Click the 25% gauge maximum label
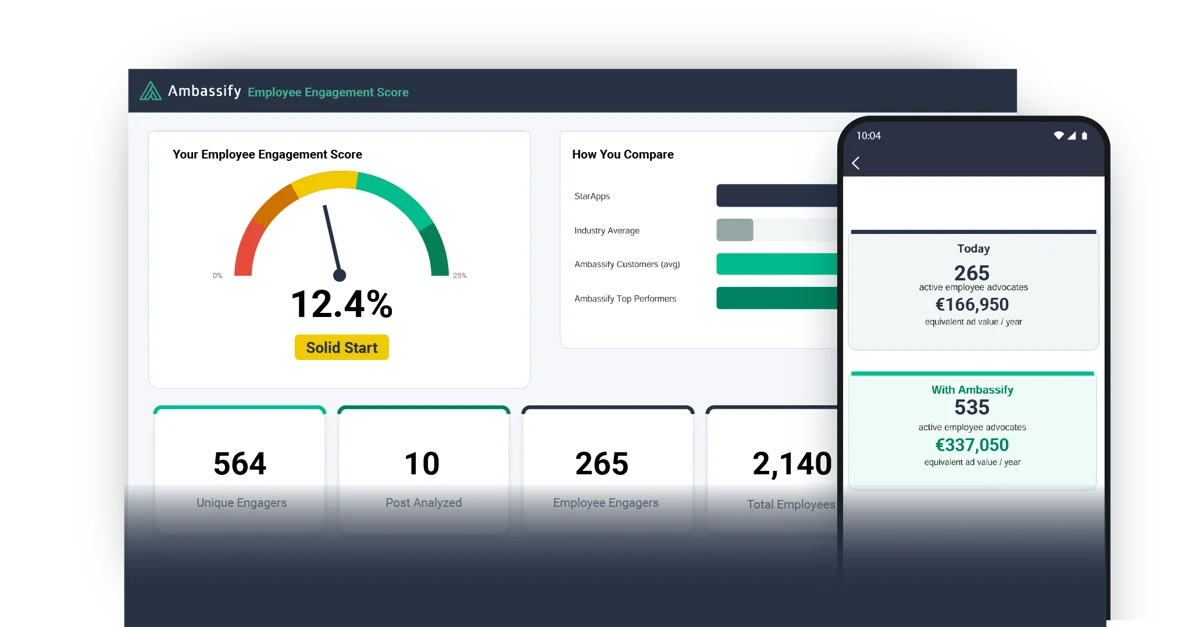Image resolution: width=1200 pixels, height=627 pixels. (460, 276)
